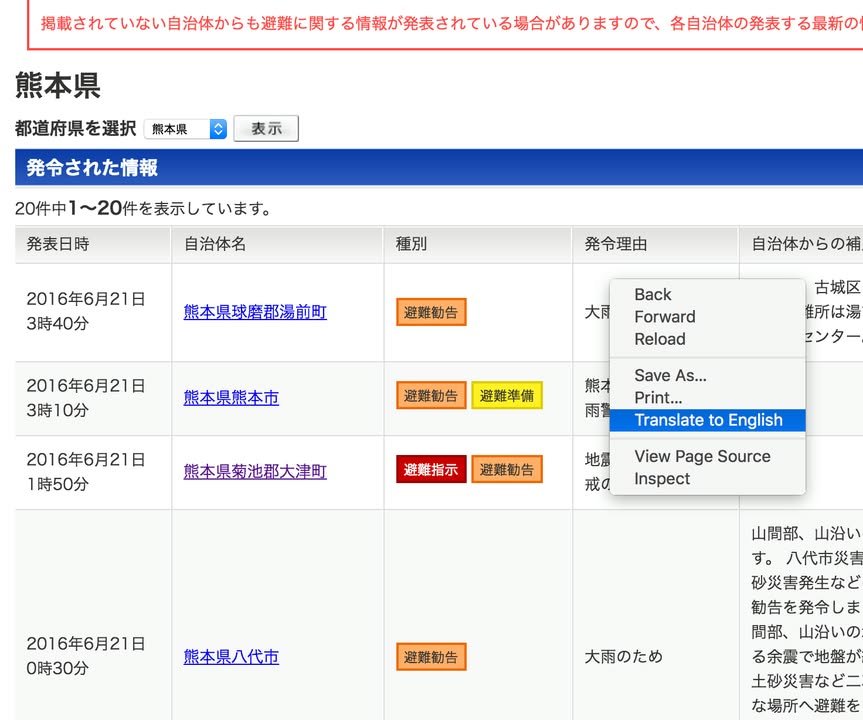Choose Forward from the context menu
Image resolution: width=863 pixels, height=720 pixels.
[664, 316]
